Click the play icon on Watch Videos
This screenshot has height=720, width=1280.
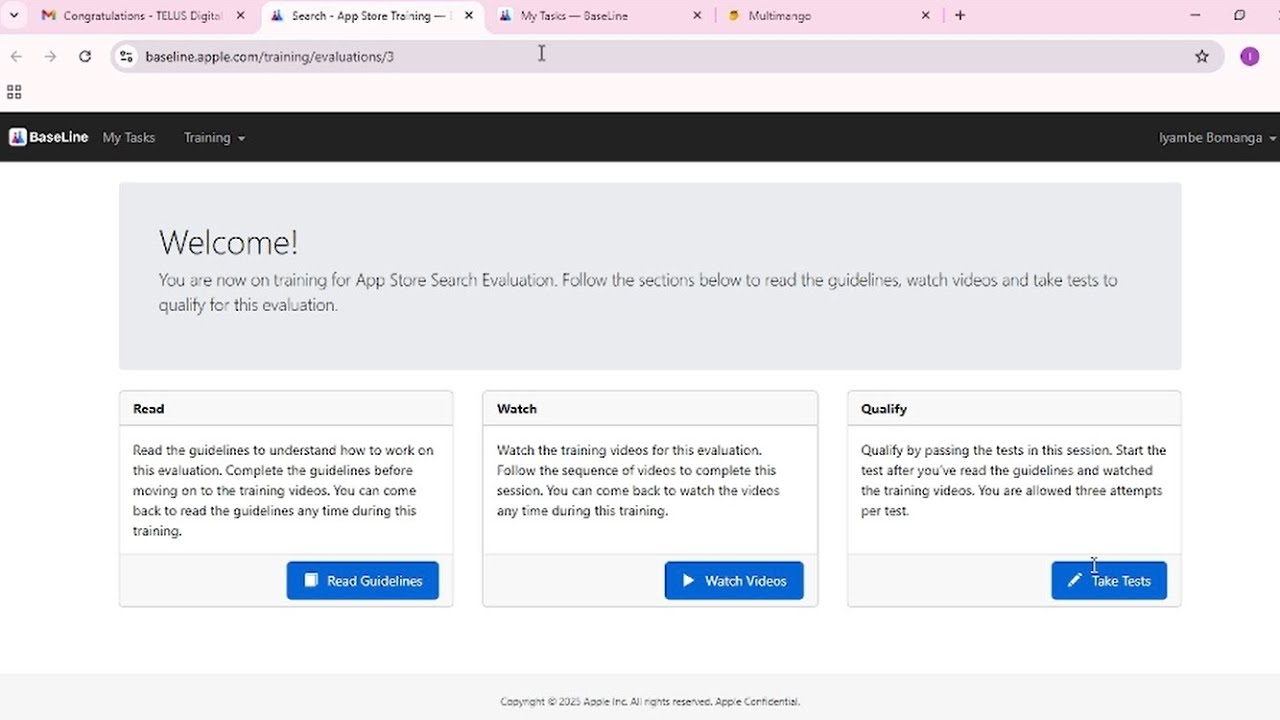(688, 580)
